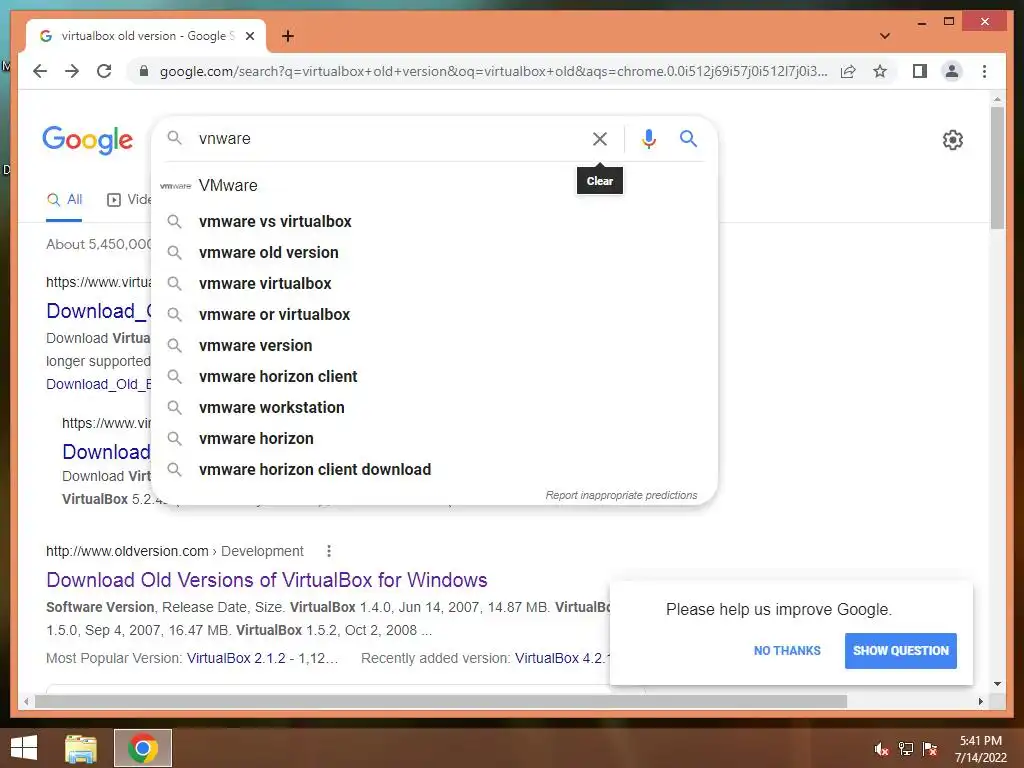
Task: Bookmark this page with the star icon
Action: pyautogui.click(x=880, y=71)
